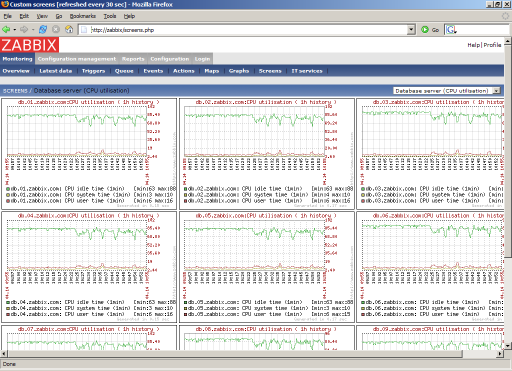This screenshot has height=371, width=512.
Task: Open the Go menu
Action: (x=59, y=16)
